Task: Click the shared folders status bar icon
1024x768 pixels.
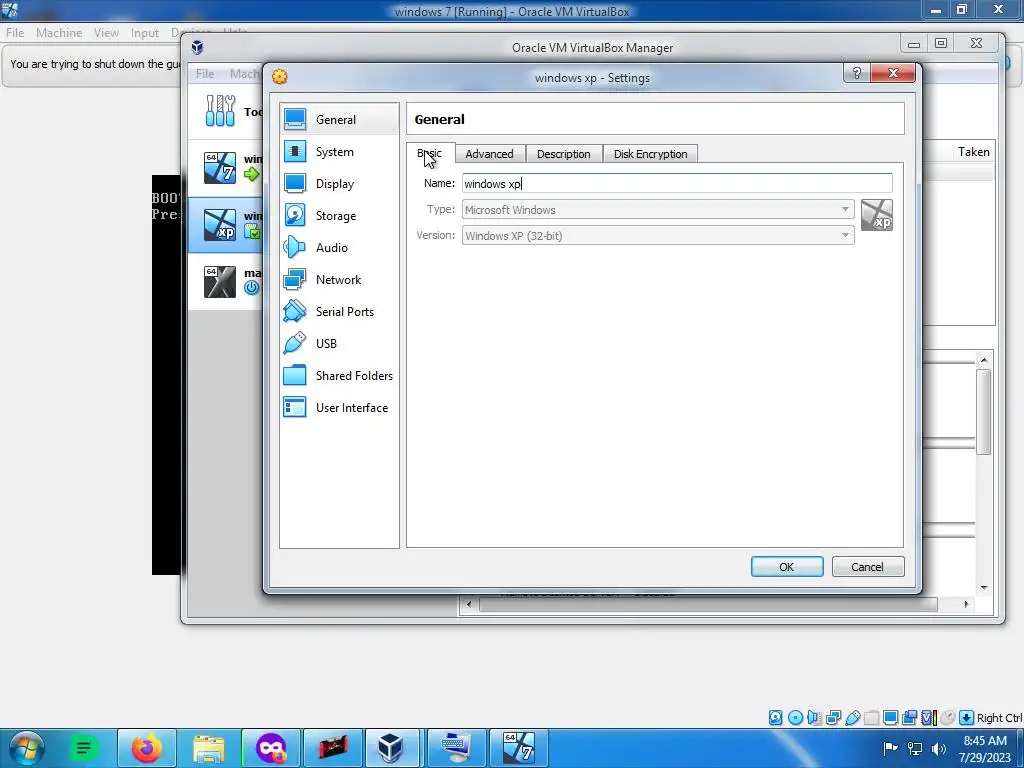Action: pos(871,718)
